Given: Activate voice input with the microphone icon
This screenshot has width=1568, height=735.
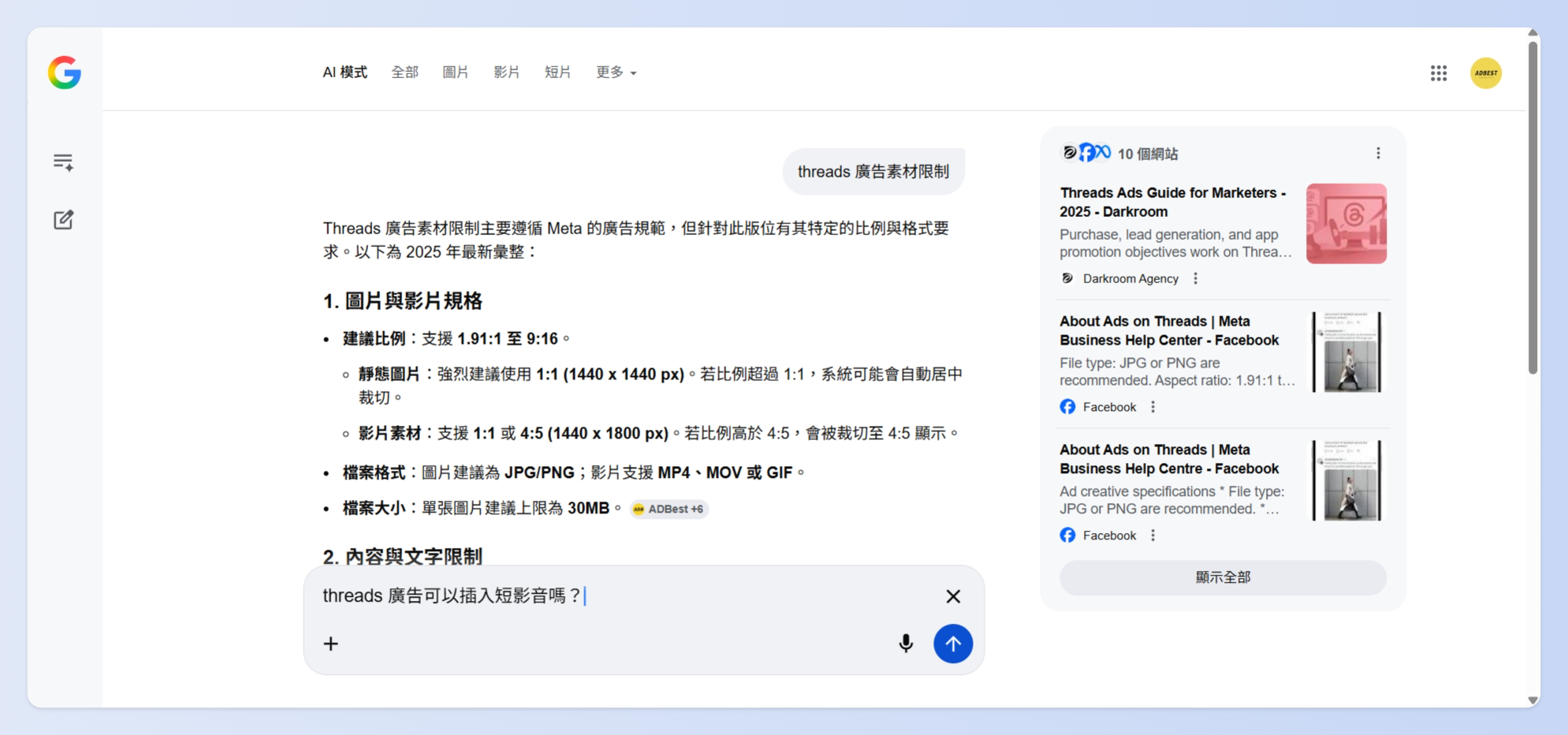Looking at the screenshot, I should pos(906,644).
